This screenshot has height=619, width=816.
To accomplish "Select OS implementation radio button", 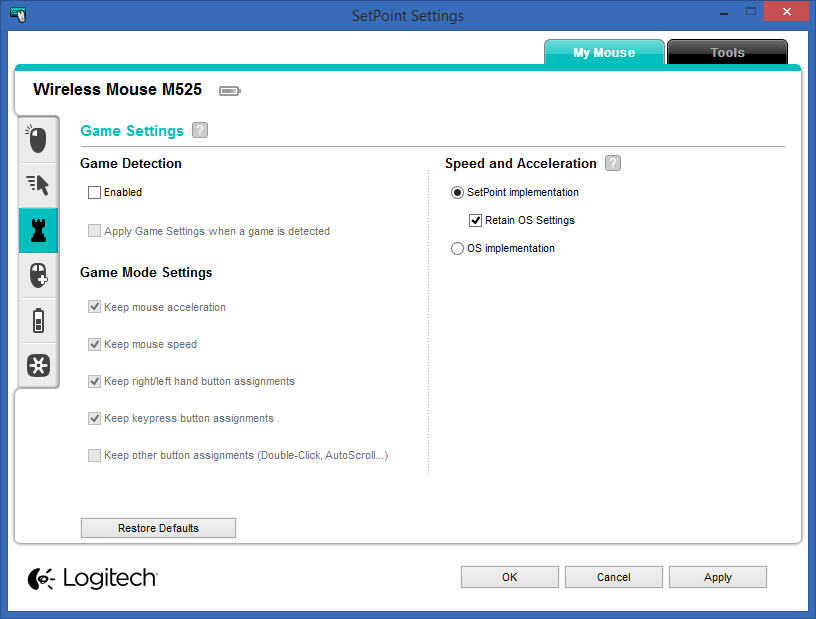I will click(457, 248).
